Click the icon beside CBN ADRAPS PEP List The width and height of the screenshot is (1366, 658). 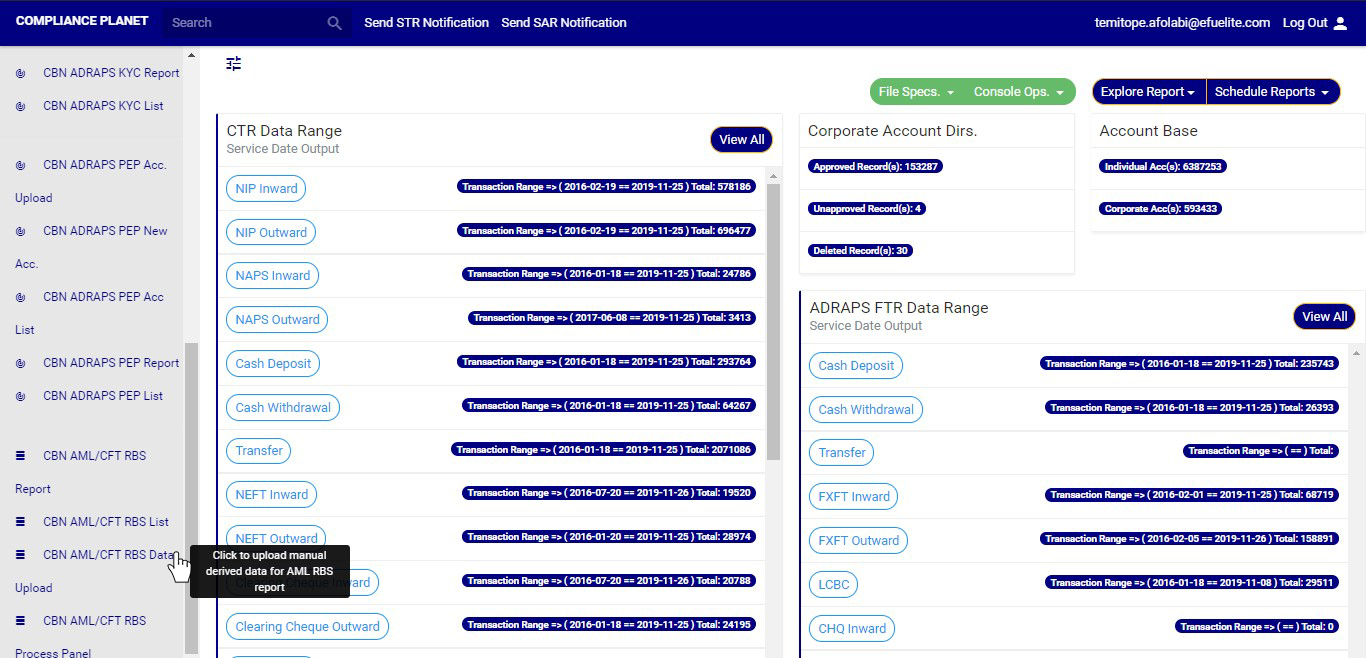coord(21,396)
